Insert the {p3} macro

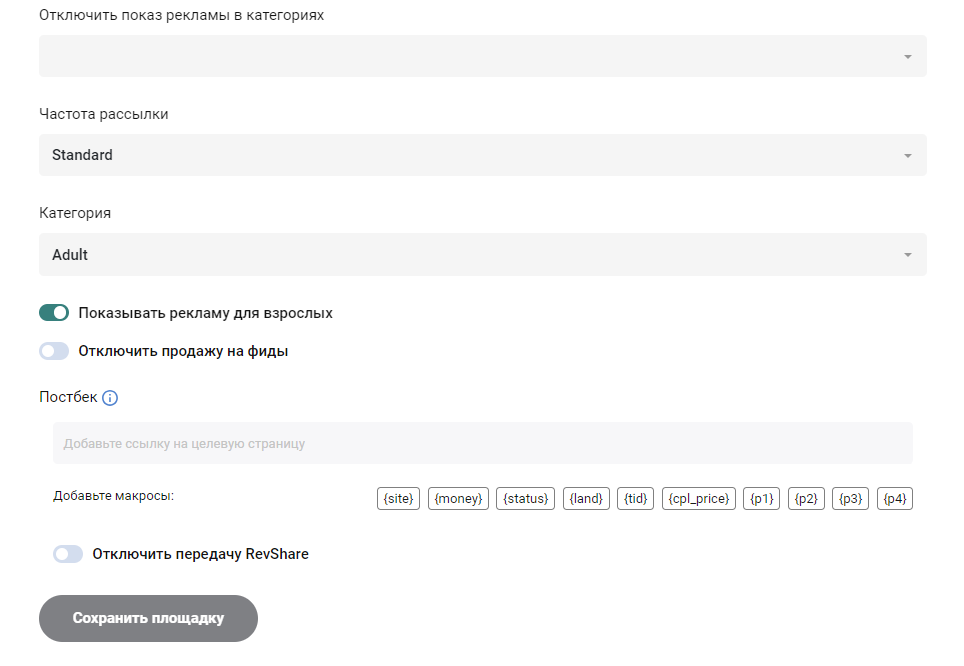[849, 498]
